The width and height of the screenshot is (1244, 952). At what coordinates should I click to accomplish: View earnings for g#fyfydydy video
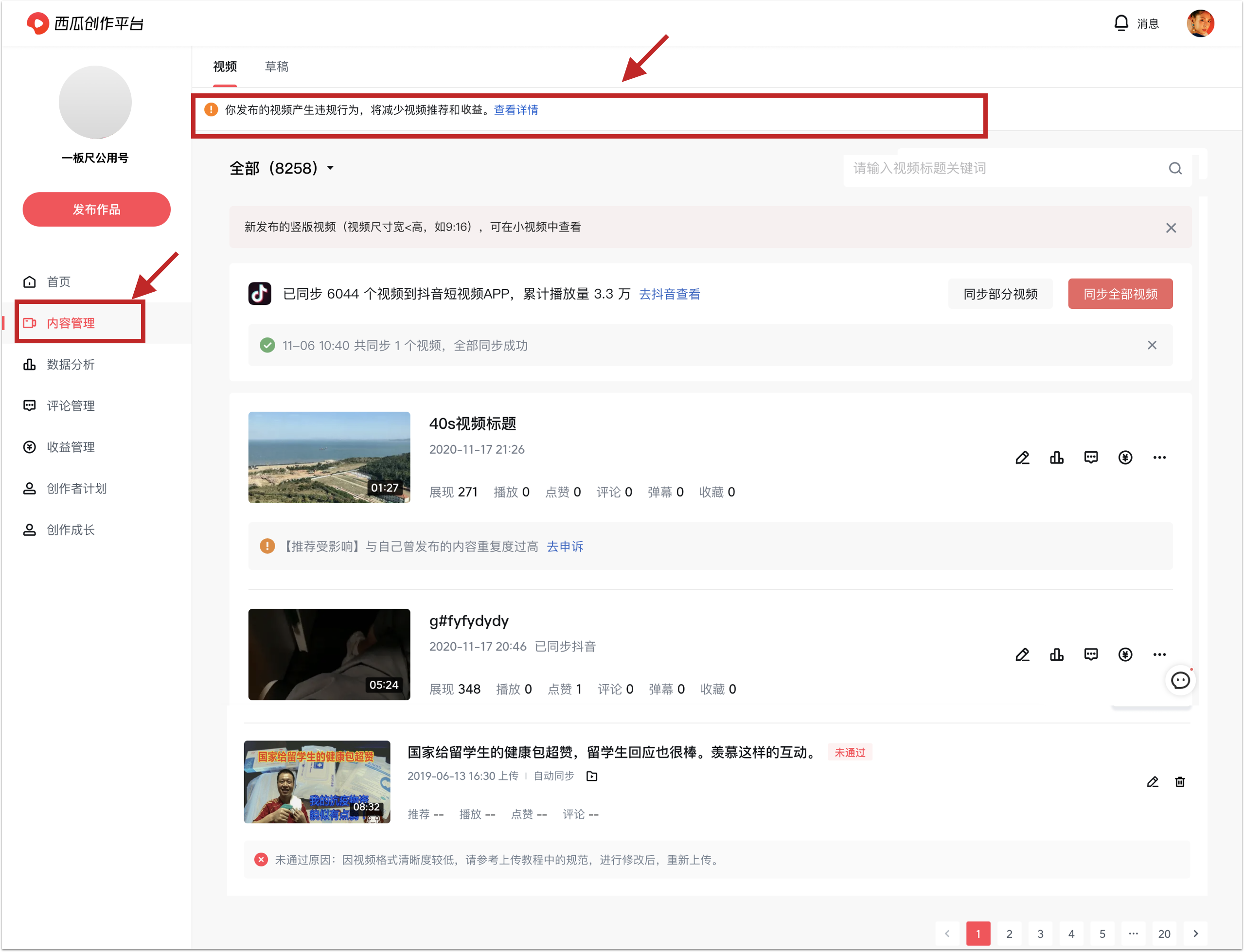(x=1125, y=654)
